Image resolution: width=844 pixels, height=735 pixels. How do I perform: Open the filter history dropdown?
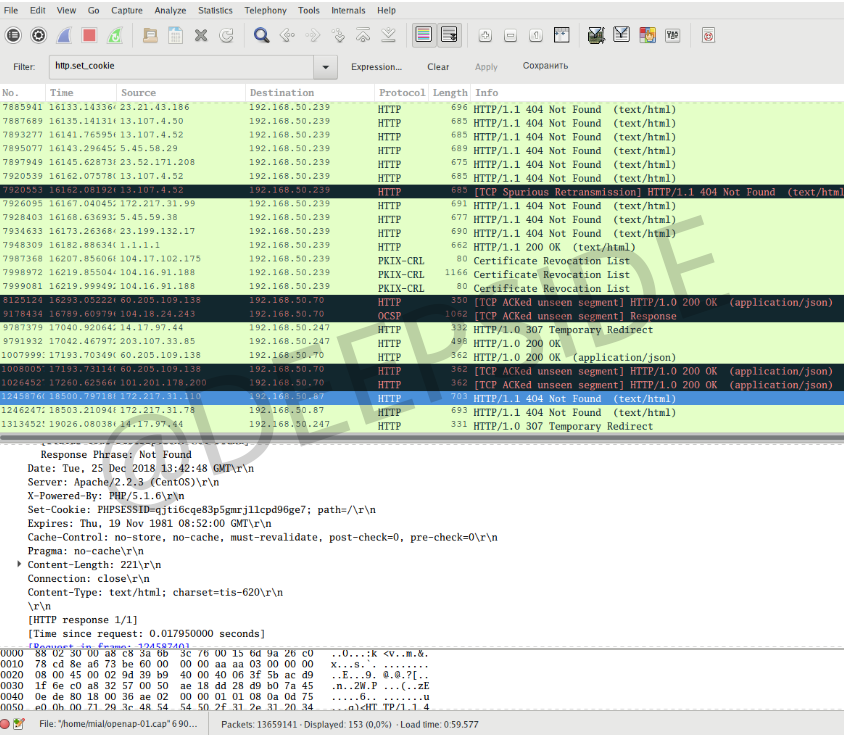coord(324,67)
